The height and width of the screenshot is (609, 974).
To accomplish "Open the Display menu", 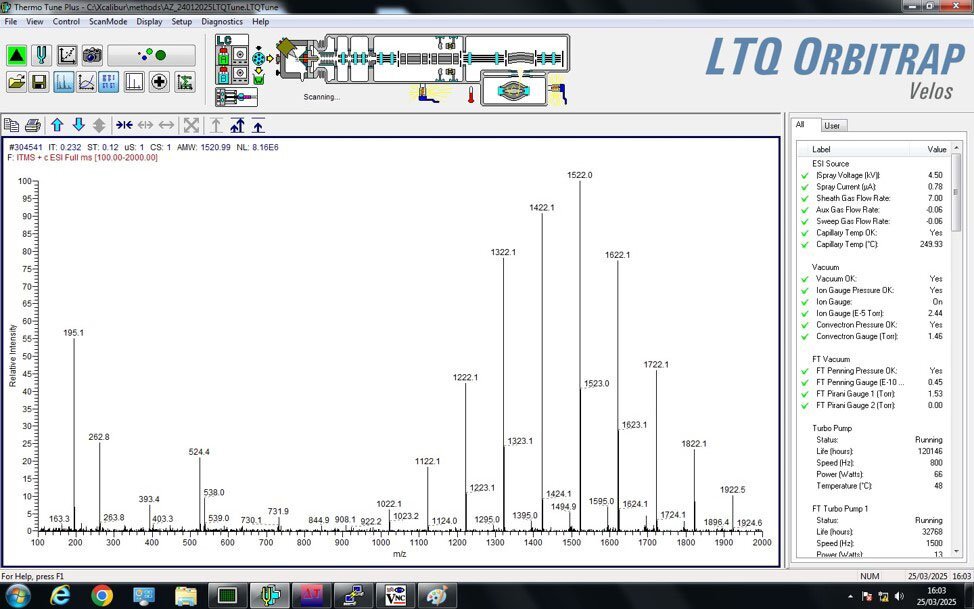I will click(149, 21).
